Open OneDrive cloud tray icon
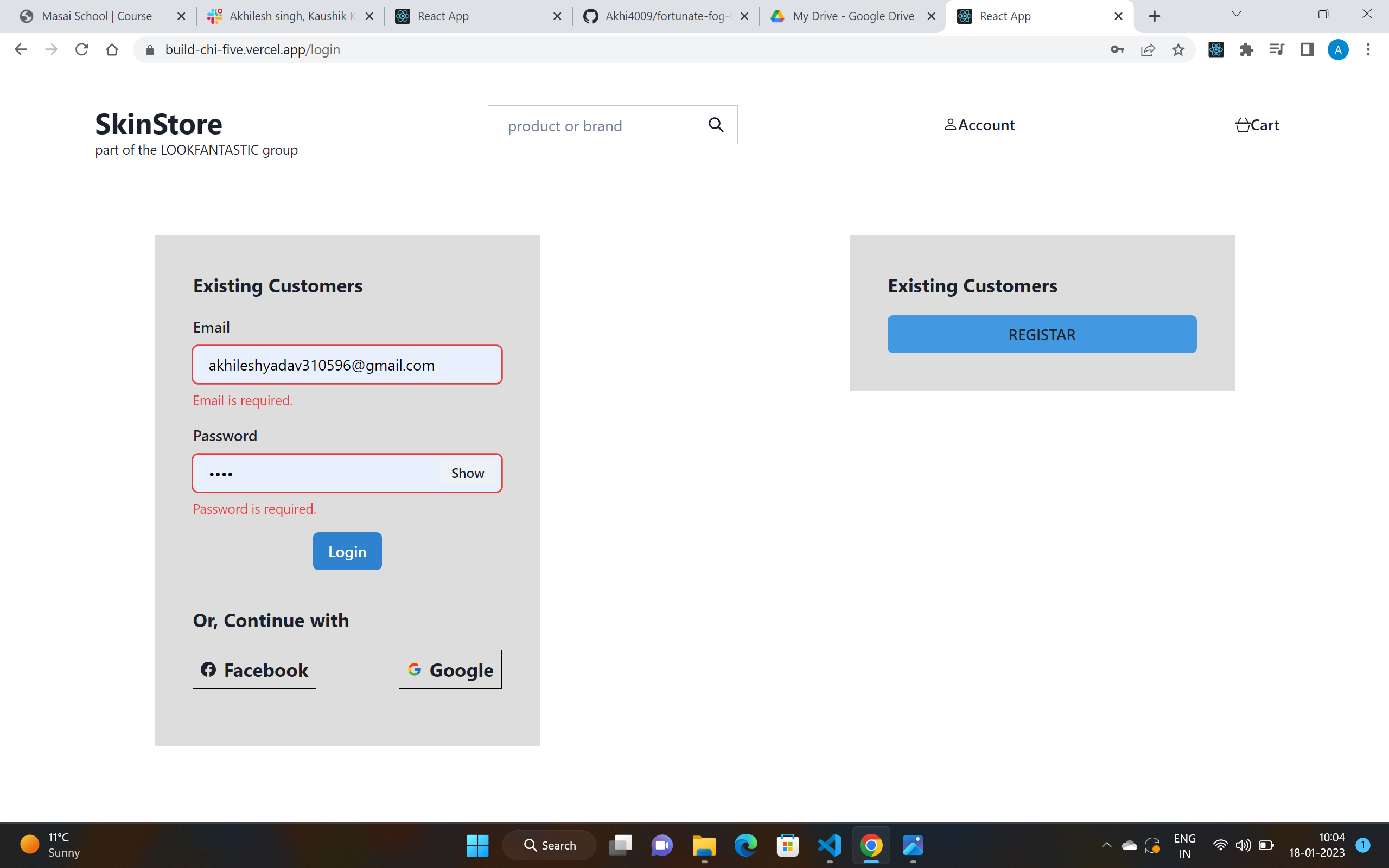 point(1129,845)
